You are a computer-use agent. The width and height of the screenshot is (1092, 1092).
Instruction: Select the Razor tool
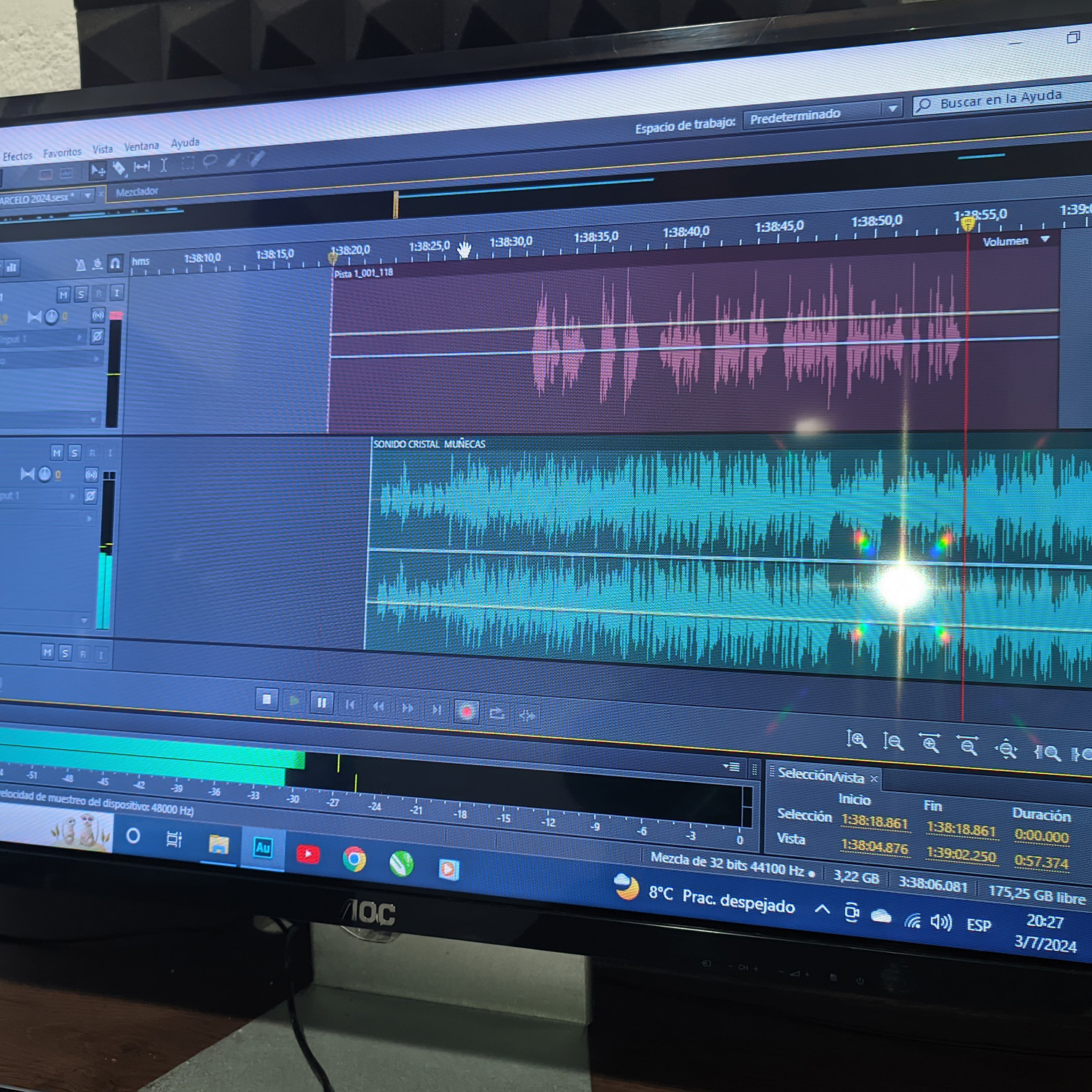pos(119,169)
